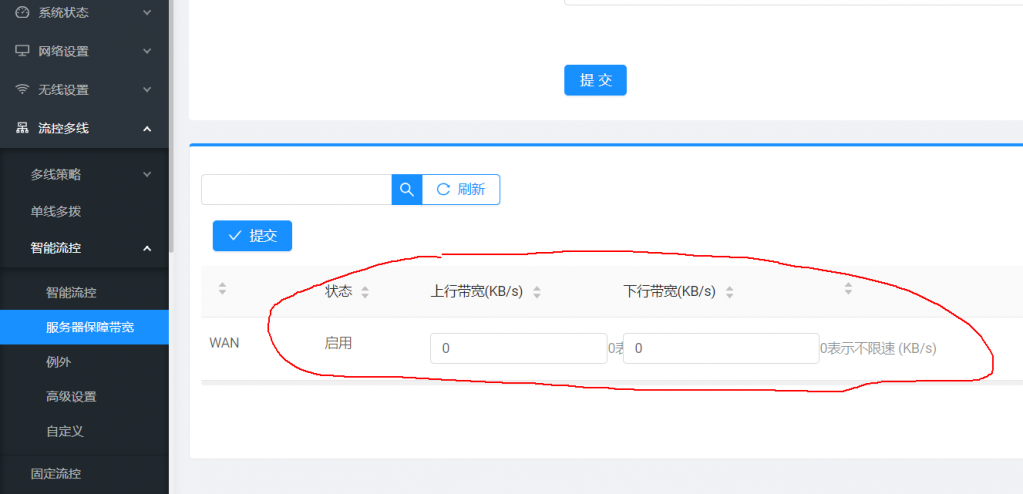Click the magnifier search button

point(406,189)
